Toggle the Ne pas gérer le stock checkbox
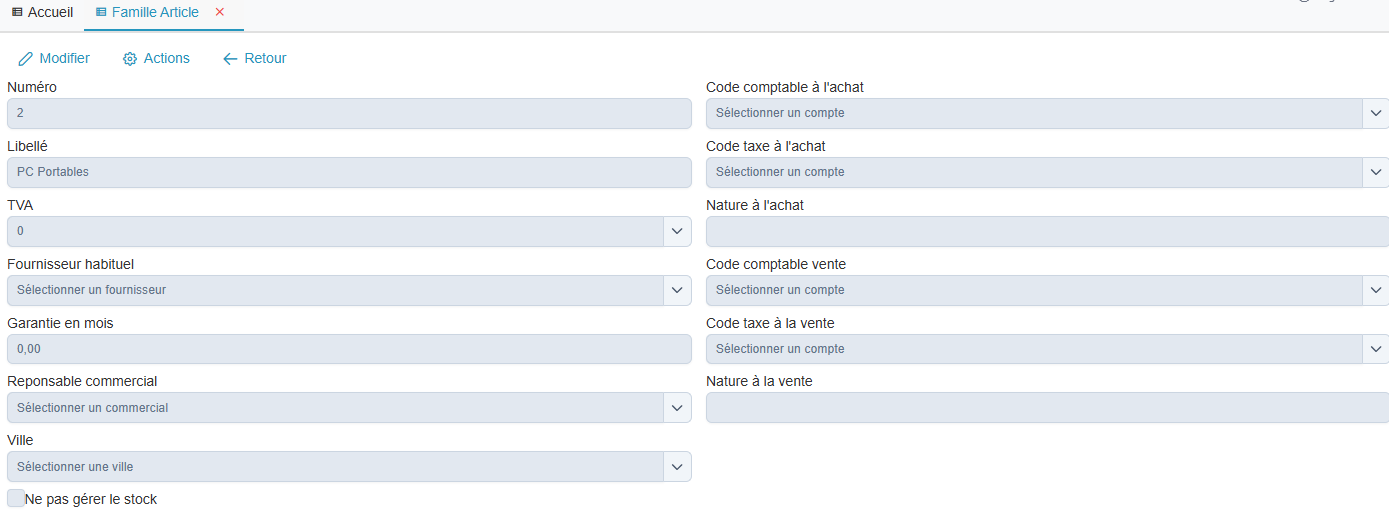The width and height of the screenshot is (1389, 529). 16,498
